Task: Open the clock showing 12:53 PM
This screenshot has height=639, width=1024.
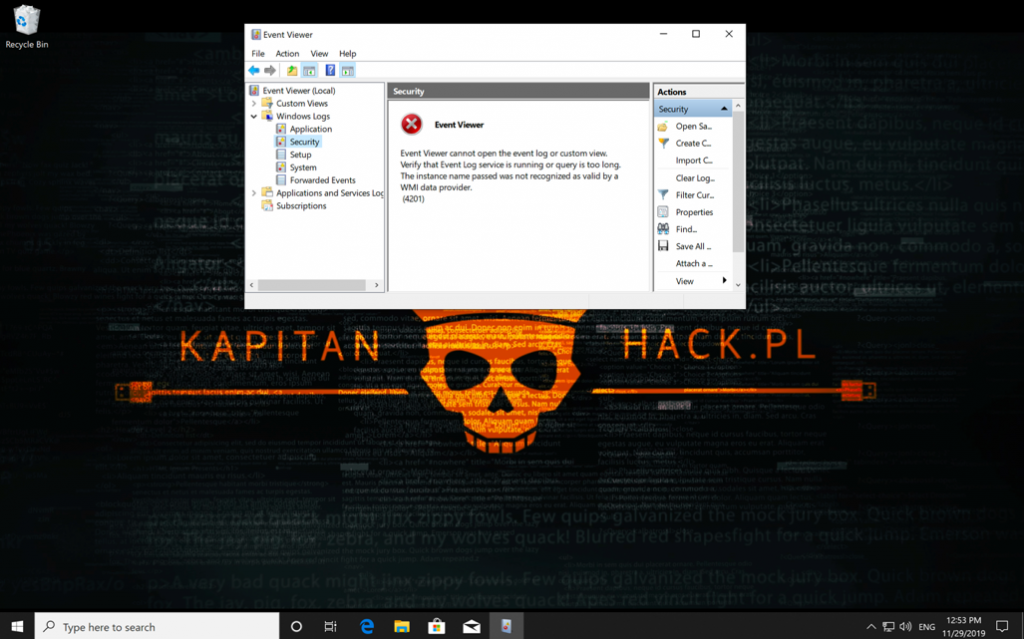Action: pyautogui.click(x=963, y=627)
